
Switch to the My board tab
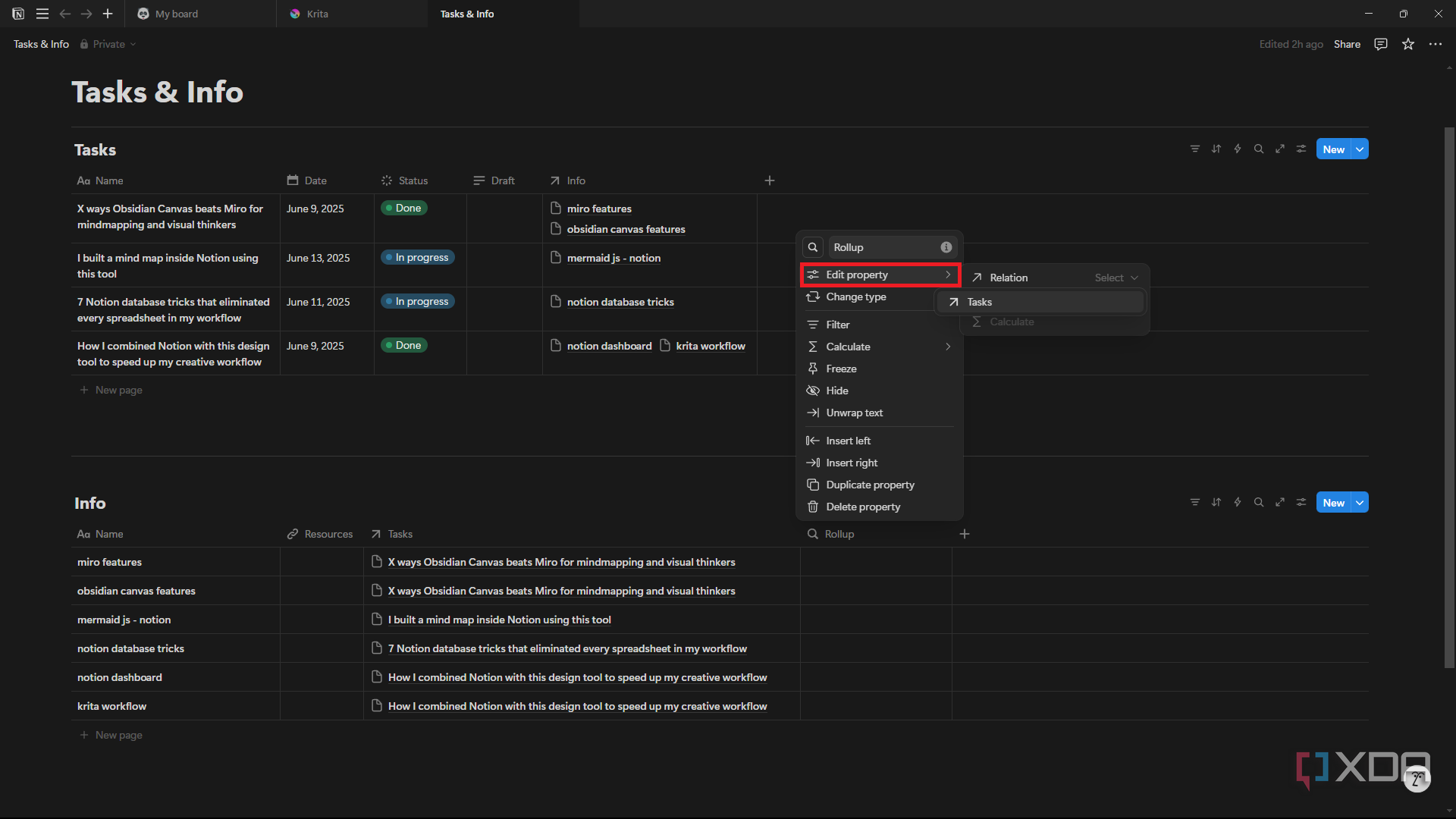[x=200, y=14]
